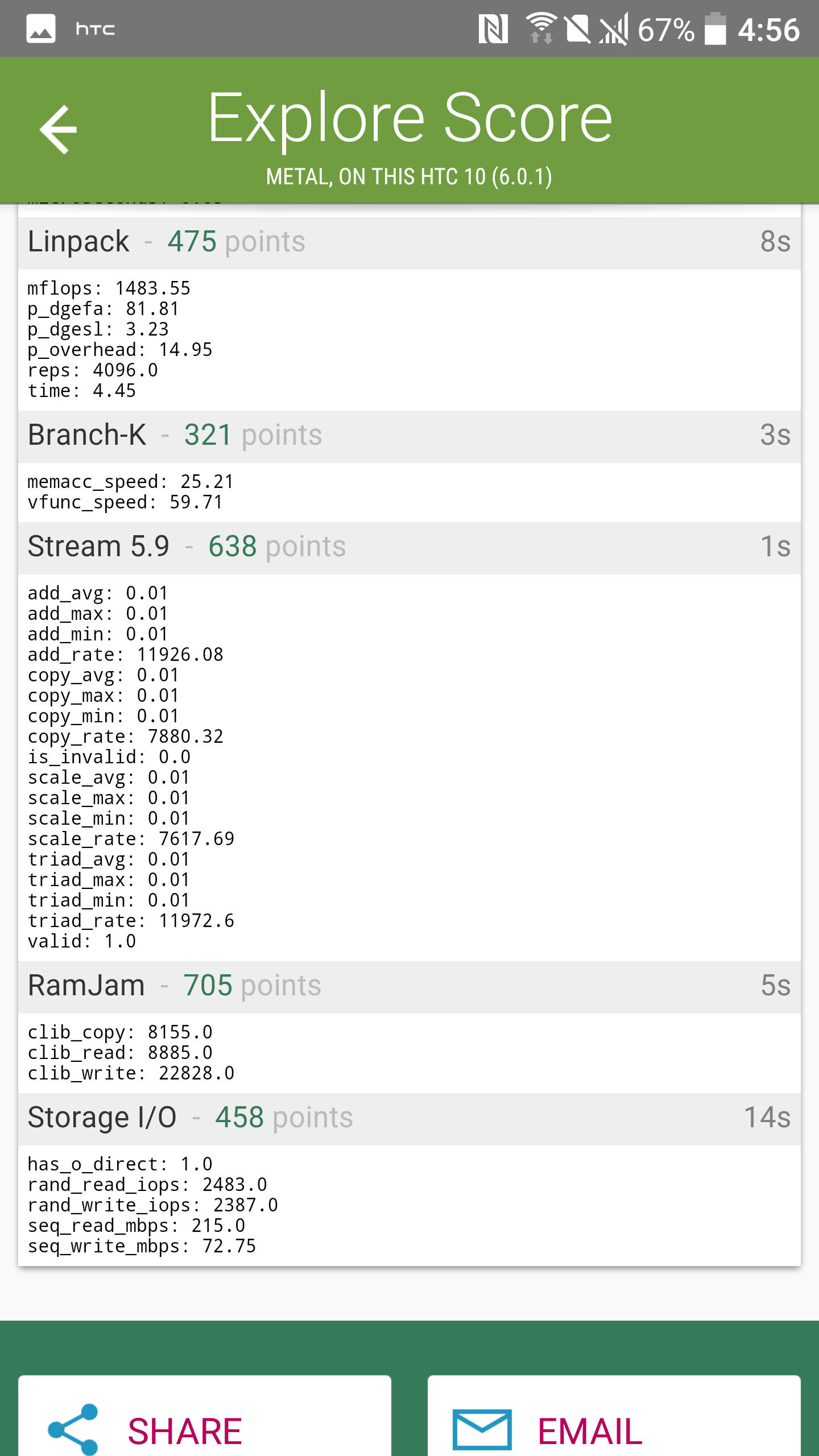This screenshot has height=1456, width=819.
Task: Collapse the Stream 5.9 section header
Action: tap(409, 547)
